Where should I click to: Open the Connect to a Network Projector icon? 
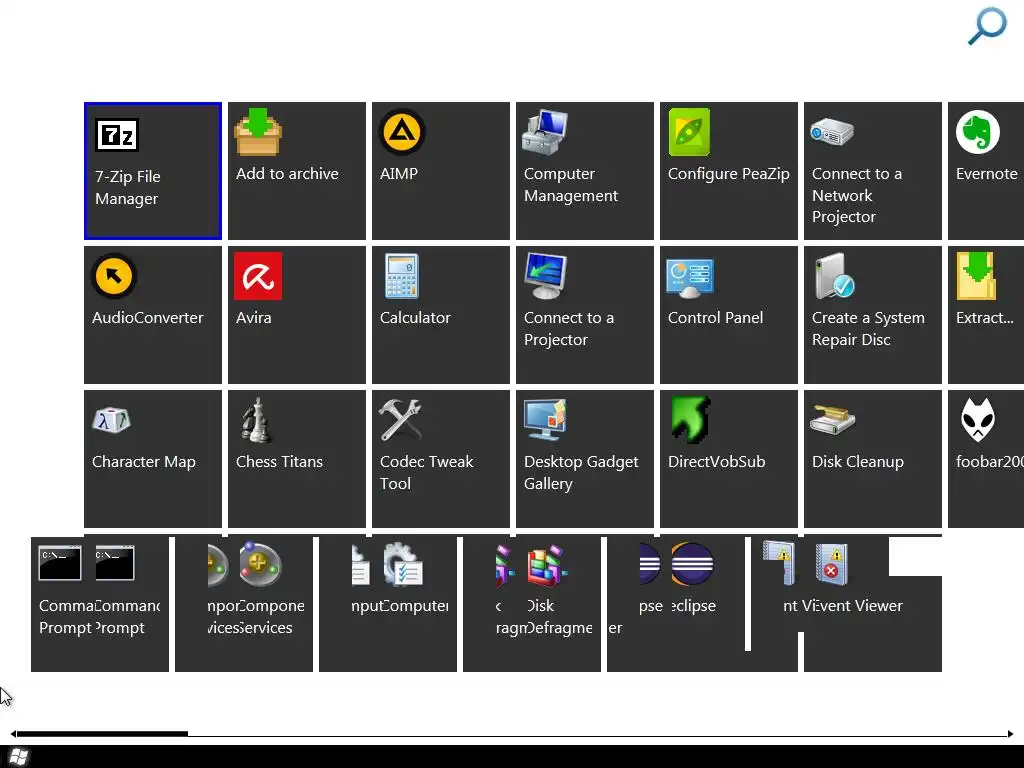831,133
